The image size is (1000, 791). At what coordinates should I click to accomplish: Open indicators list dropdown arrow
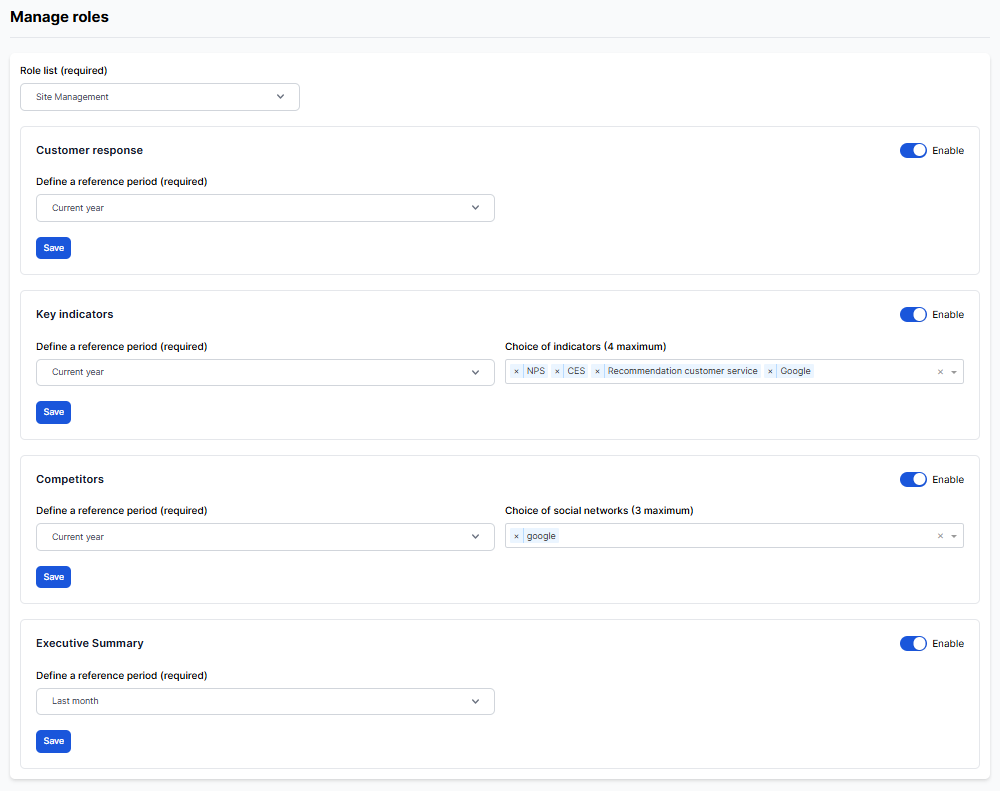tap(954, 372)
